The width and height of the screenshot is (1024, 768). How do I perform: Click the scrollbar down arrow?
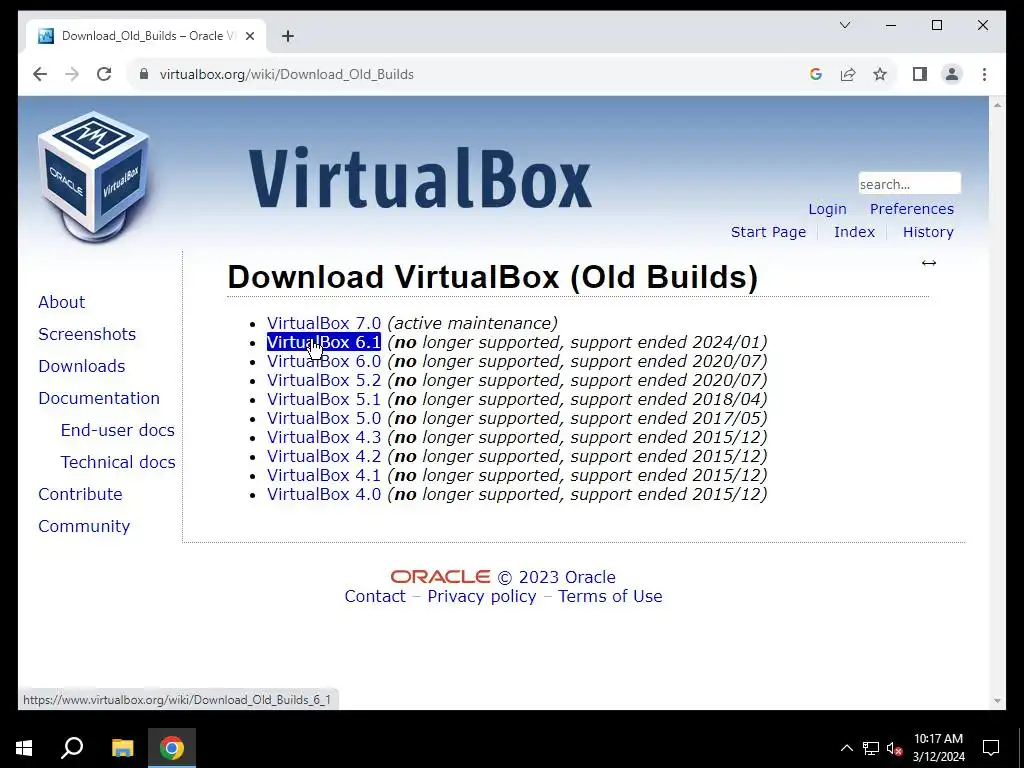997,701
